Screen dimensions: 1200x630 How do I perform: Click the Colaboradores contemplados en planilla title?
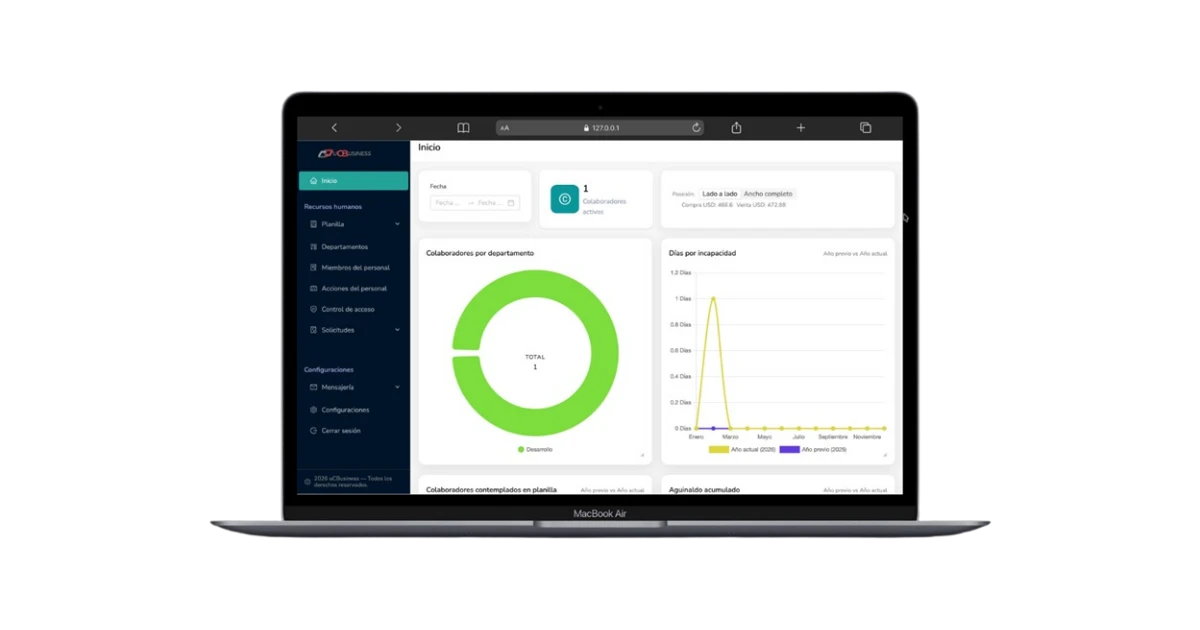(x=491, y=490)
